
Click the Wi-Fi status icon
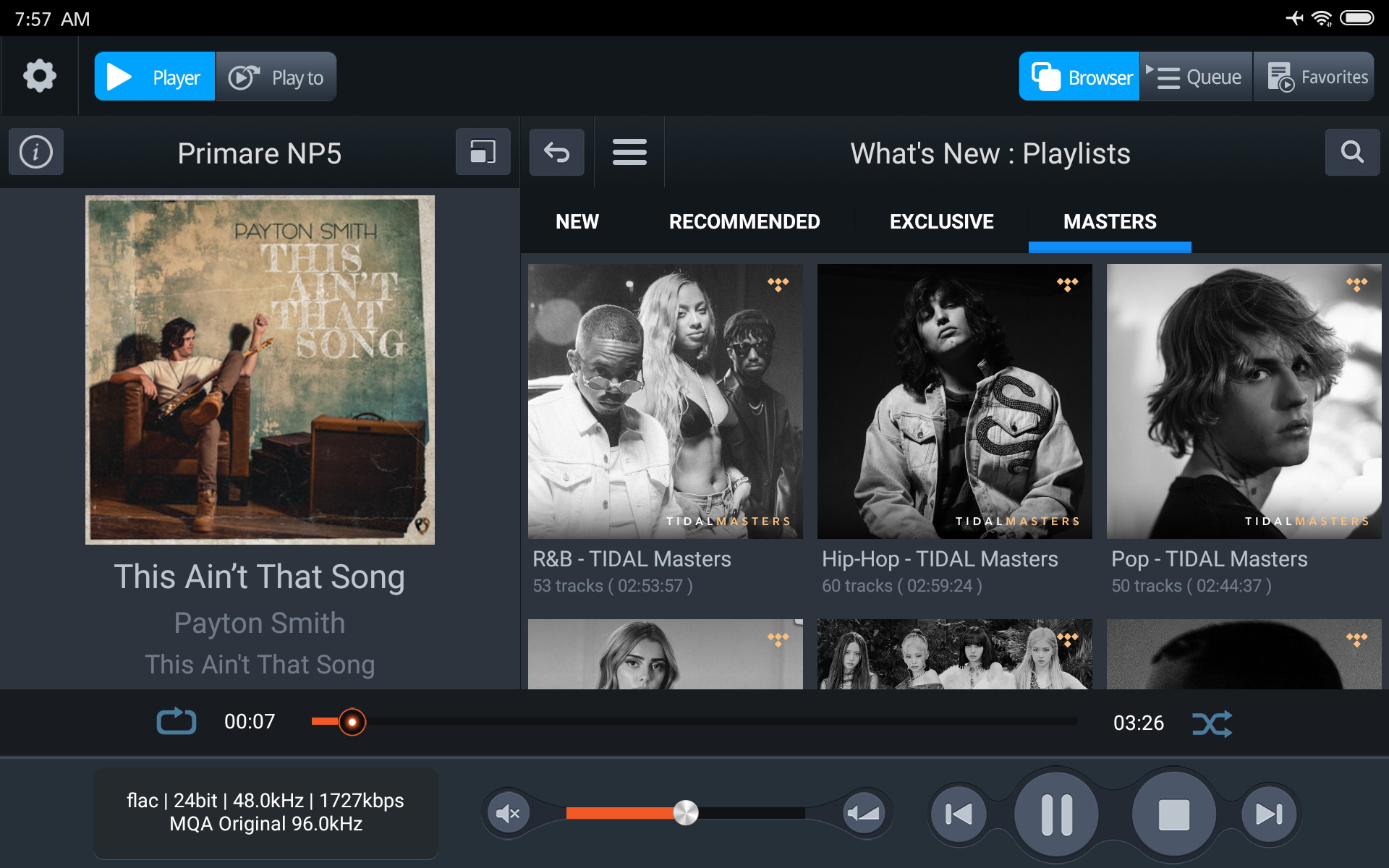[1322, 18]
